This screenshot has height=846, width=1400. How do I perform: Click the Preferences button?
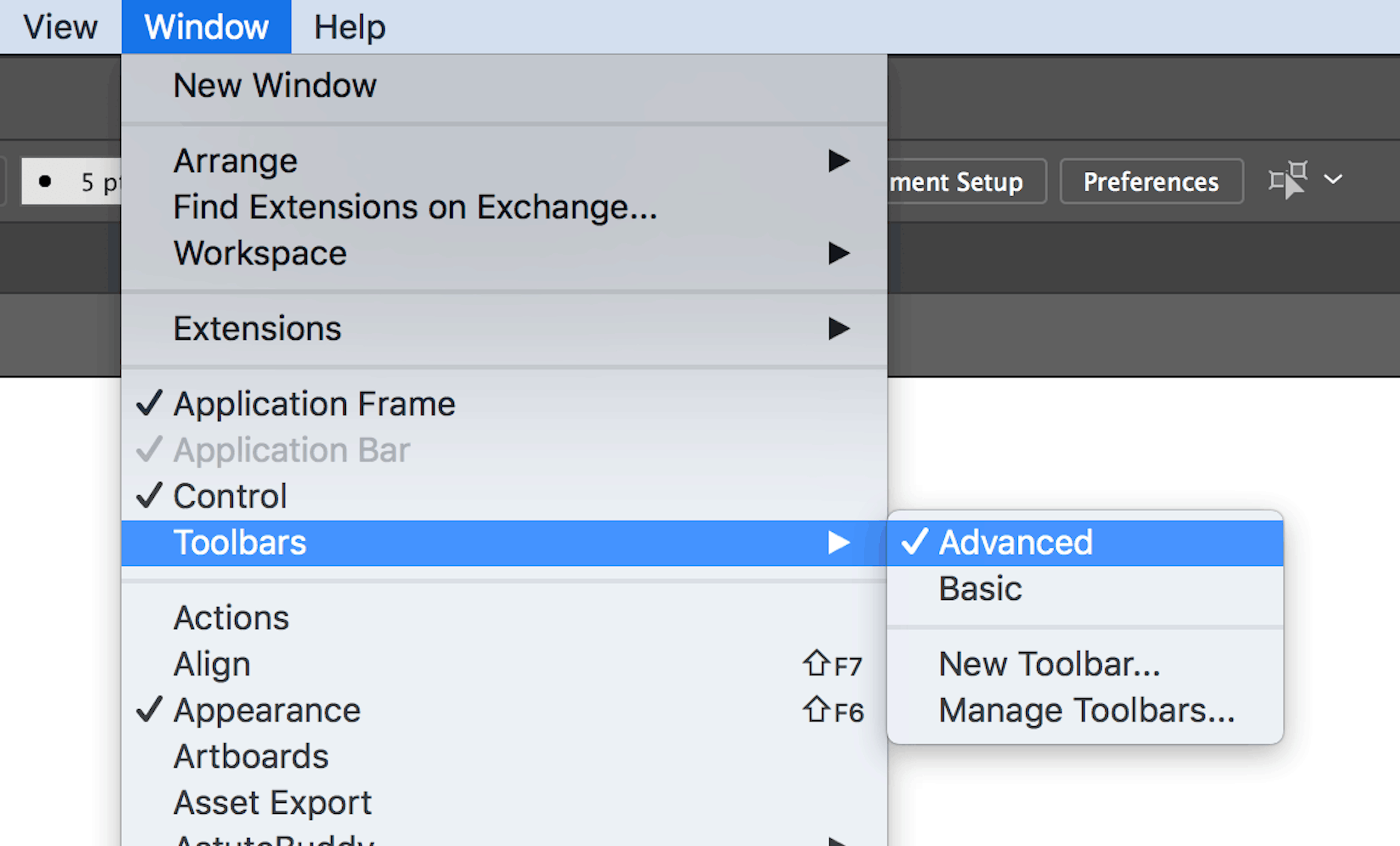pos(1150,181)
